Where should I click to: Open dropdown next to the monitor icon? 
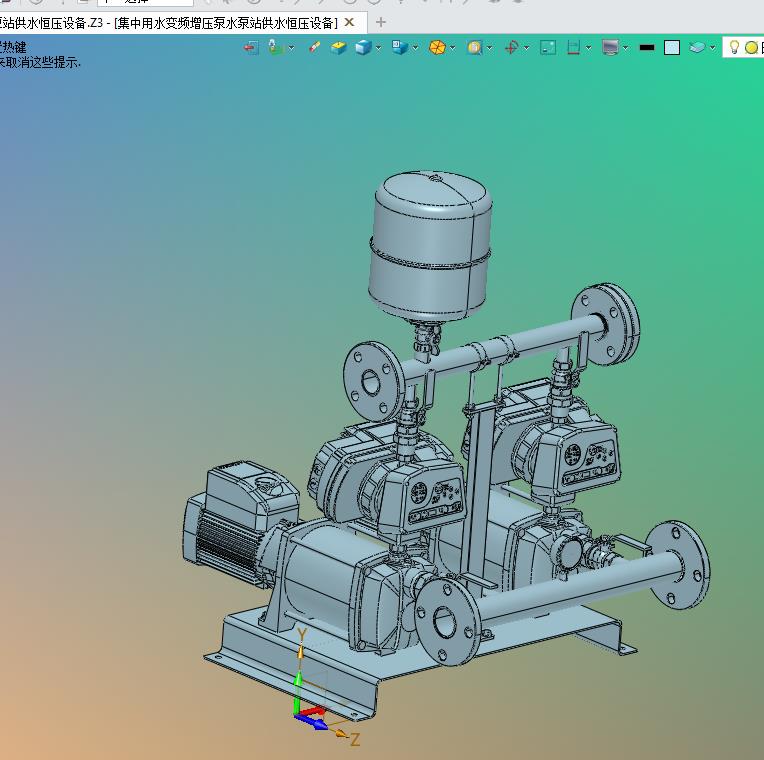click(626, 48)
